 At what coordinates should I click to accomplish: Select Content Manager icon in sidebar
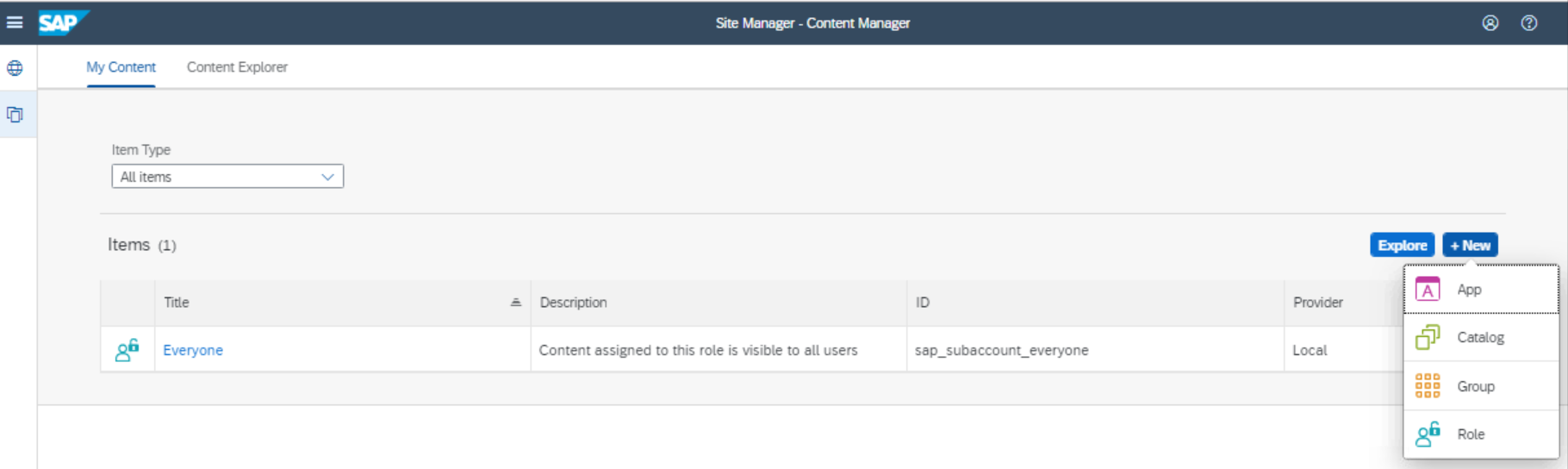click(16, 115)
